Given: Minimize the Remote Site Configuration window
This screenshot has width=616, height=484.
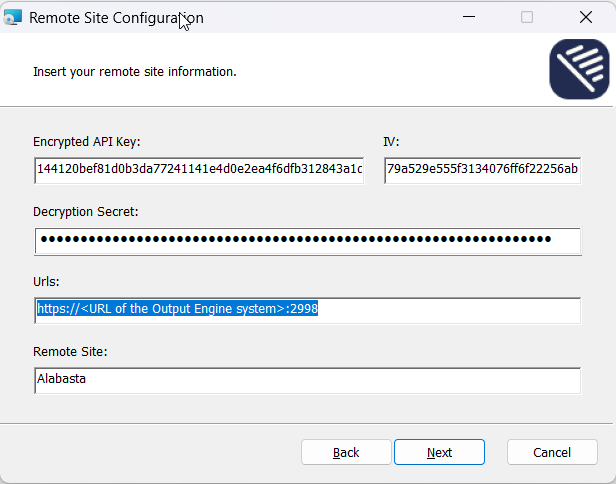Looking at the screenshot, I should [x=469, y=17].
